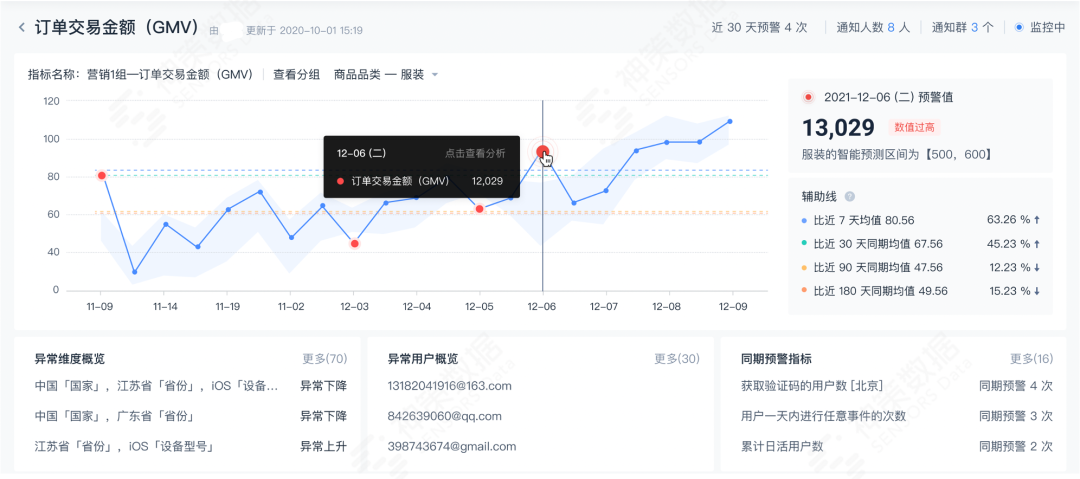Click 订单交易金额（GMV） page title
The height and width of the screenshot is (479, 1080).
click(117, 28)
